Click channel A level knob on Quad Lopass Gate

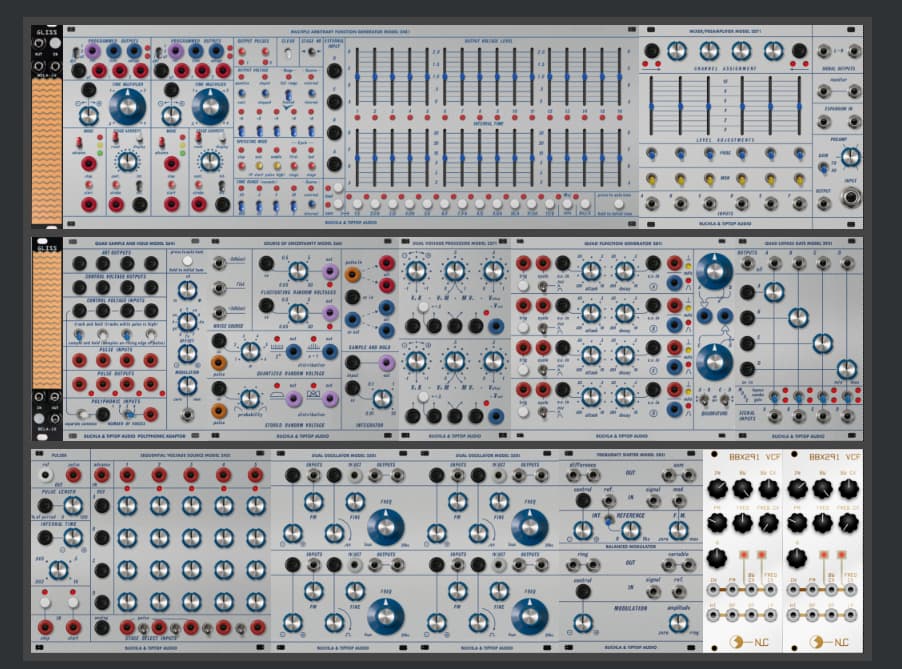(x=774, y=292)
